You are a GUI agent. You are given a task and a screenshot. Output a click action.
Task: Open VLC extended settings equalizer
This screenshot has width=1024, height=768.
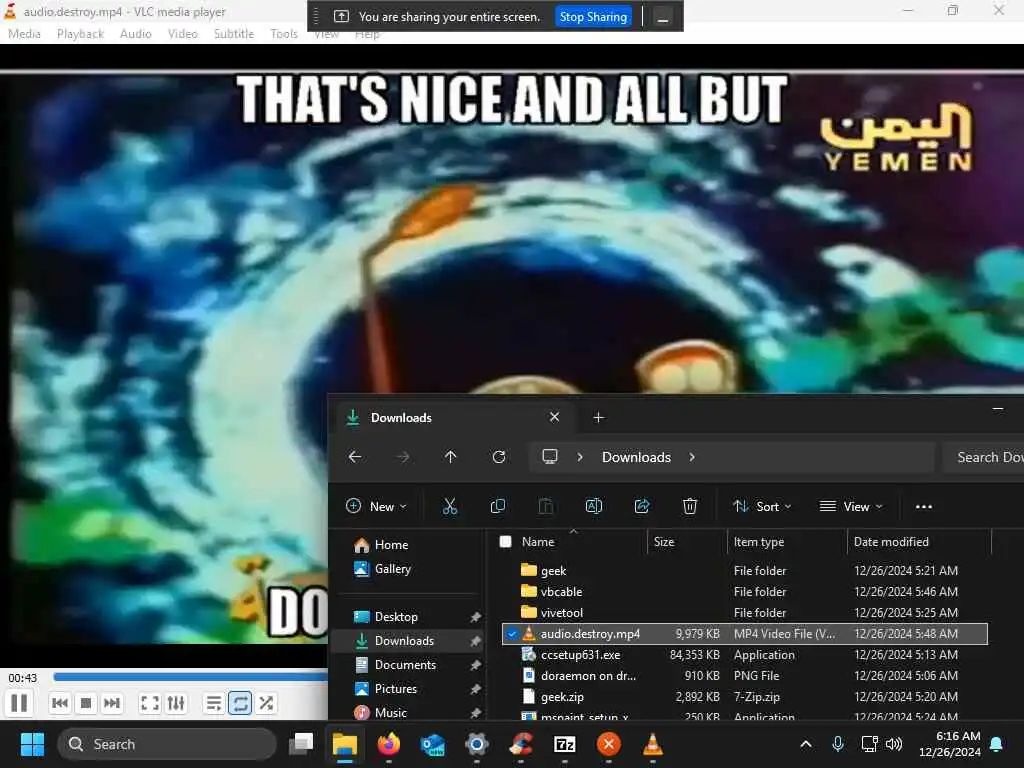click(176, 703)
